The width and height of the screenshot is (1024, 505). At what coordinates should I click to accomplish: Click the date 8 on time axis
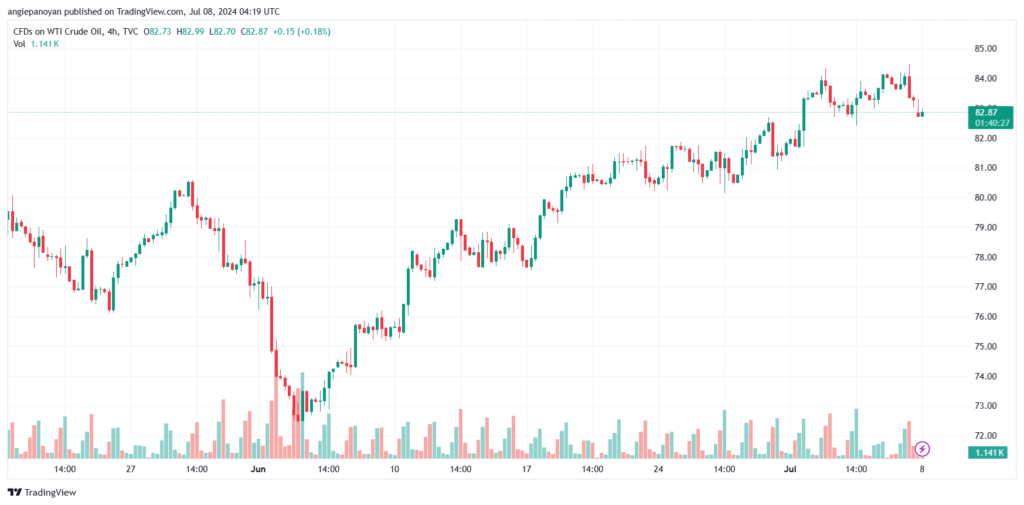pos(921,468)
